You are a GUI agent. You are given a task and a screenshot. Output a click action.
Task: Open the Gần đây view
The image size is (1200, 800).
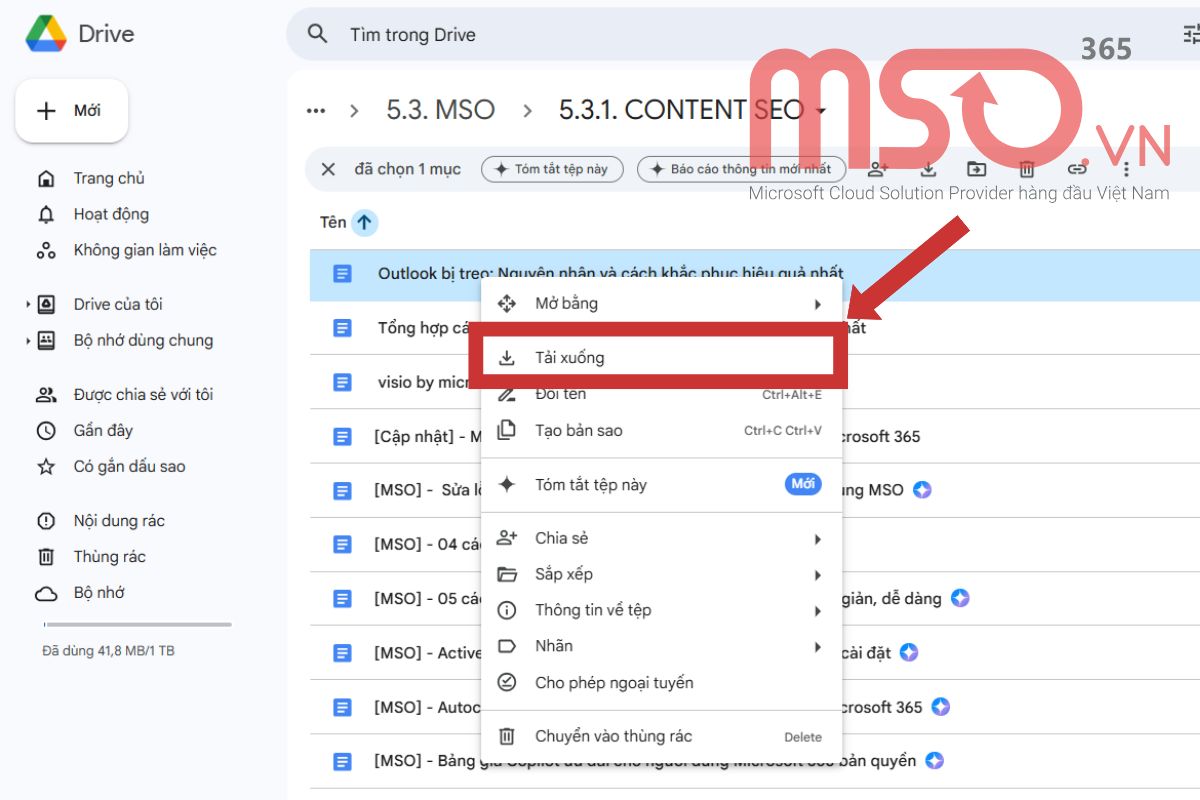tap(102, 430)
